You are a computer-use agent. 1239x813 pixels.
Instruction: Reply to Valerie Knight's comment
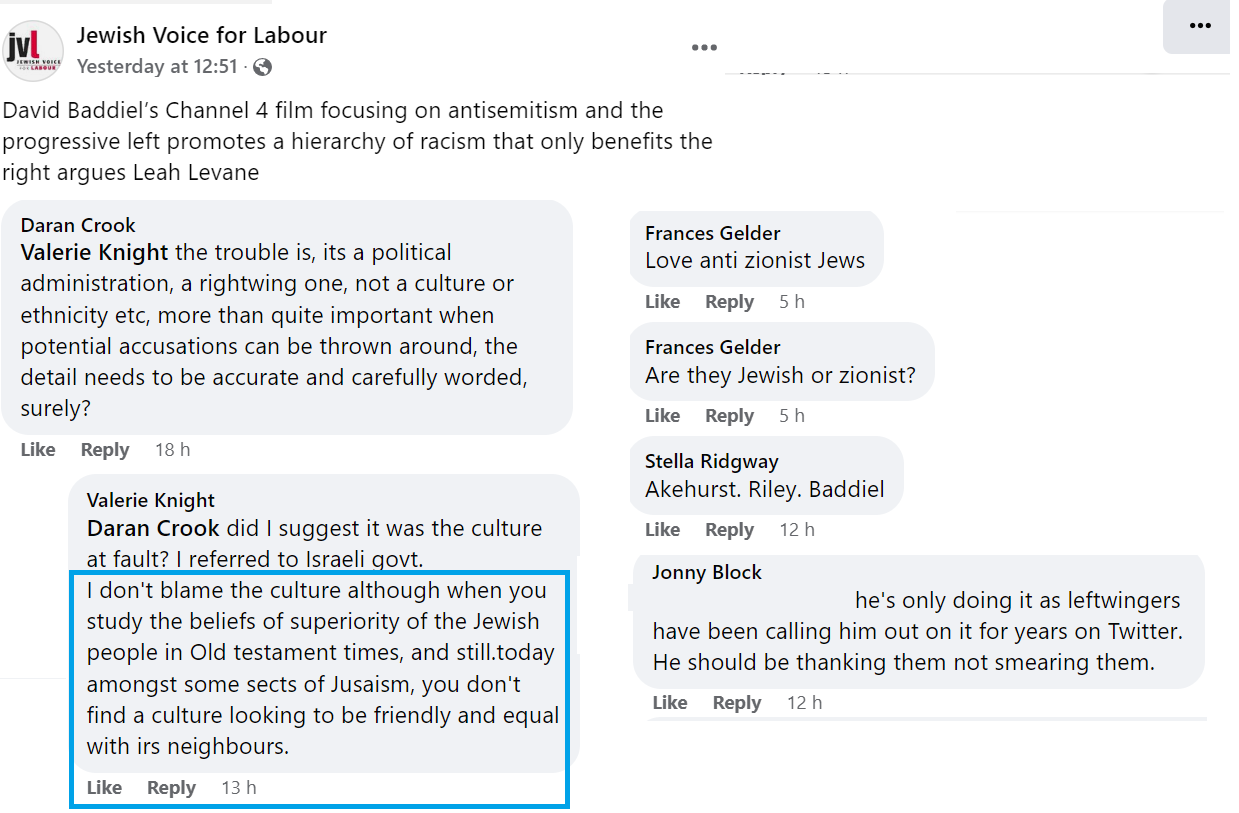(x=171, y=788)
